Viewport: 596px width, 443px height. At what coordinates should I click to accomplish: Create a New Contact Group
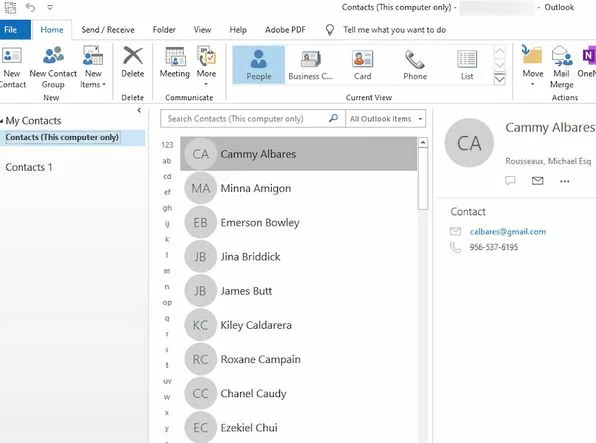click(53, 67)
